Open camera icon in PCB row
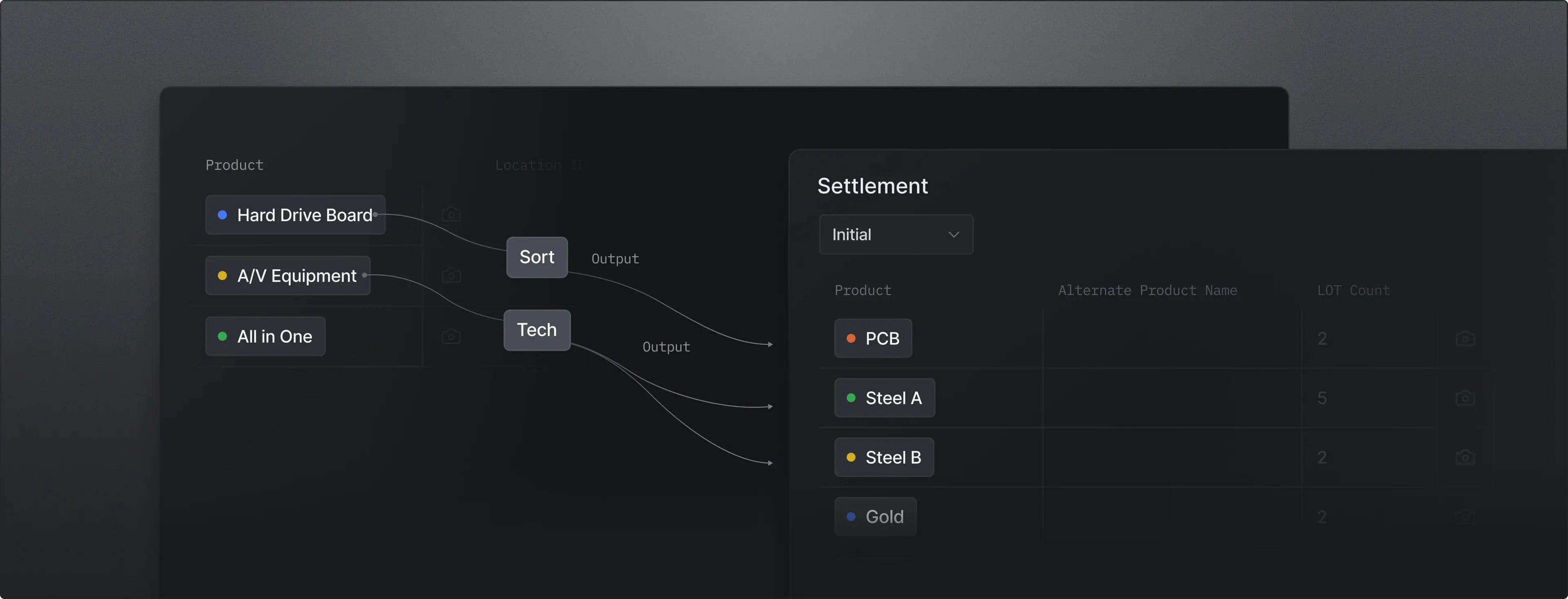1568x599 pixels. 1465,338
